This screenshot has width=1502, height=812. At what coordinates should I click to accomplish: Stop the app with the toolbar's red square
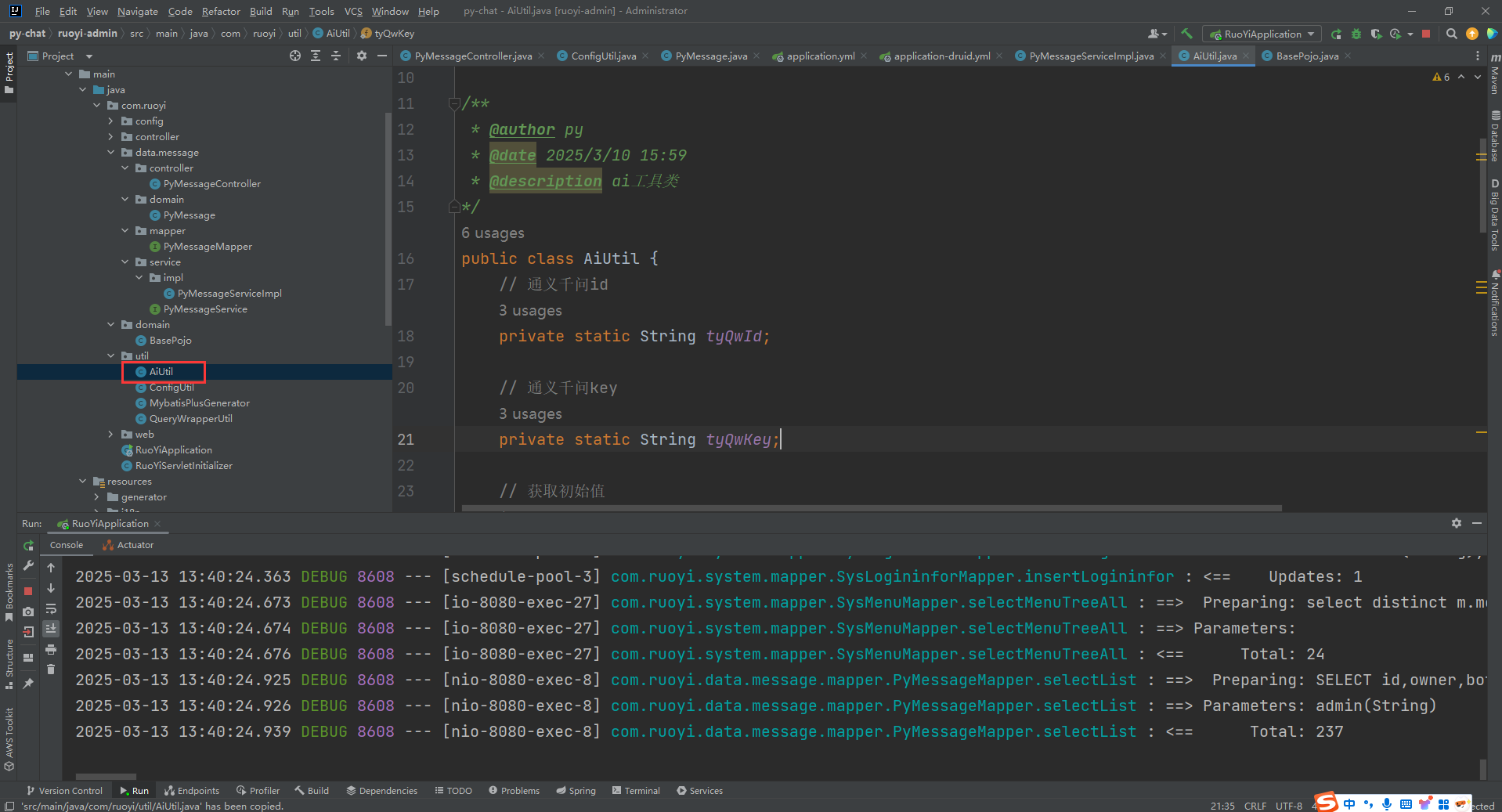tap(1426, 34)
